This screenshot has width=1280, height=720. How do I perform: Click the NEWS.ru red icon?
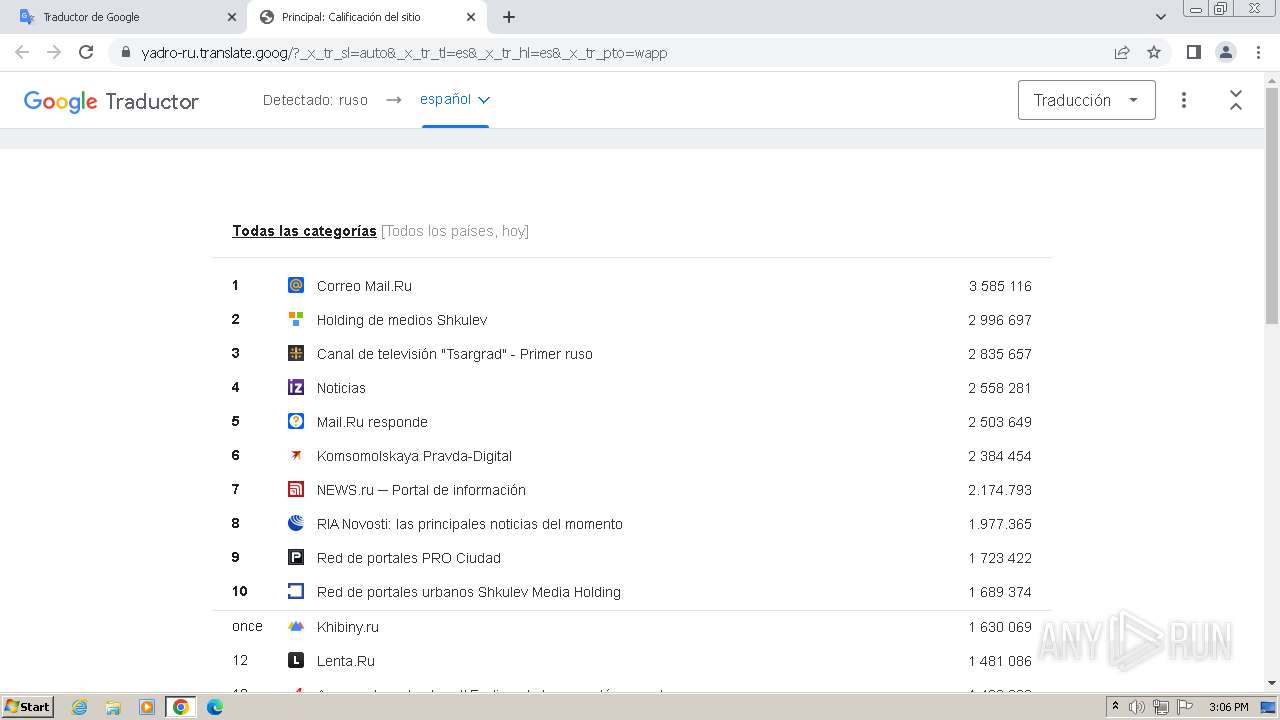coord(296,489)
